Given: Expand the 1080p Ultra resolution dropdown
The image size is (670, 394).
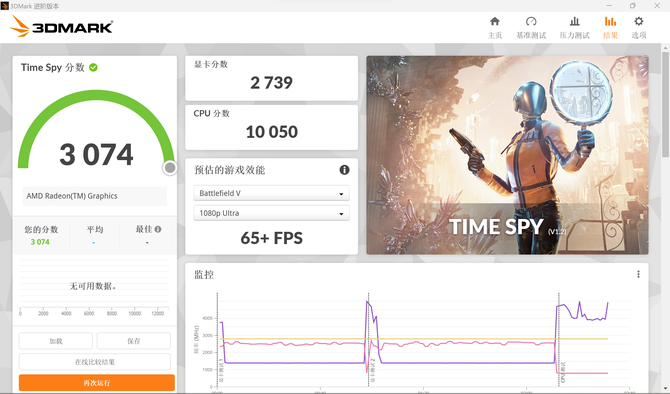Looking at the screenshot, I should [x=271, y=213].
